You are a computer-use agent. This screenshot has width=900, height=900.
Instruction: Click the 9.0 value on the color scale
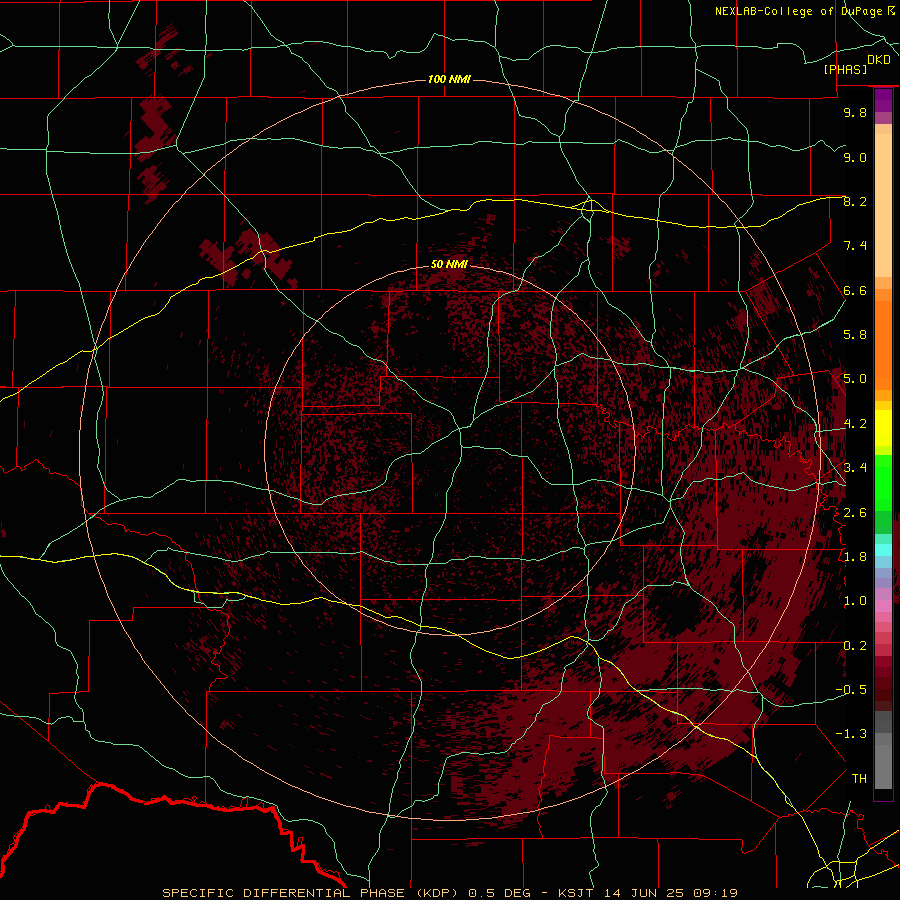[x=855, y=157]
